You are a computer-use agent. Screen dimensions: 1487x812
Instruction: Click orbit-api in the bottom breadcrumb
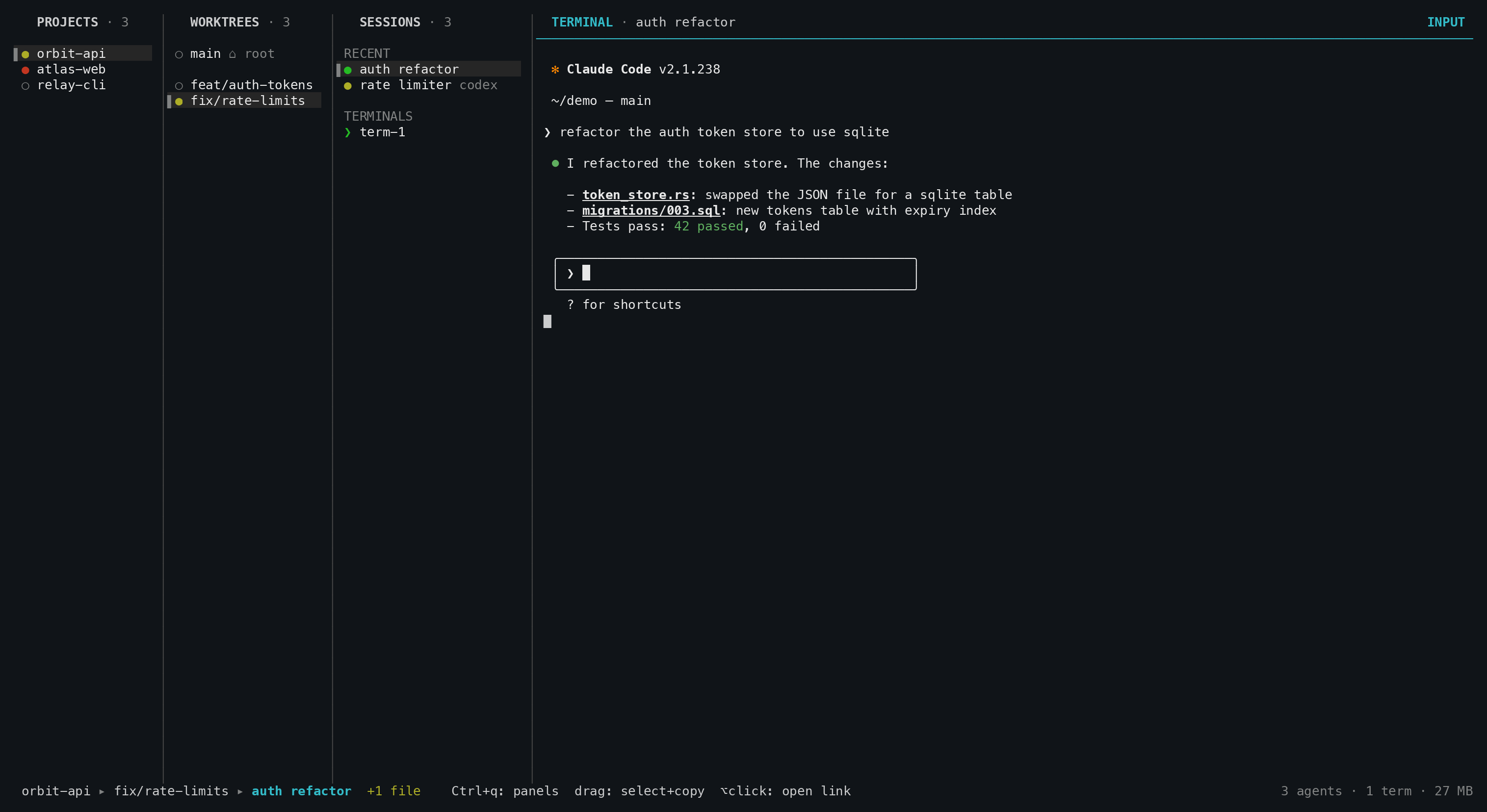click(56, 790)
